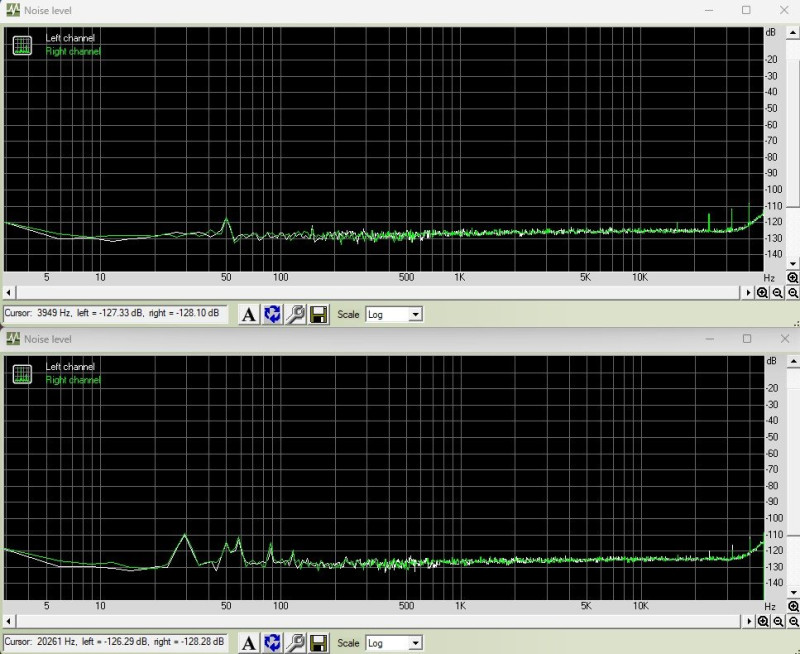Screen dimensions: 800x654
Task: Minimize the upper Noise level window
Action: pos(709,10)
